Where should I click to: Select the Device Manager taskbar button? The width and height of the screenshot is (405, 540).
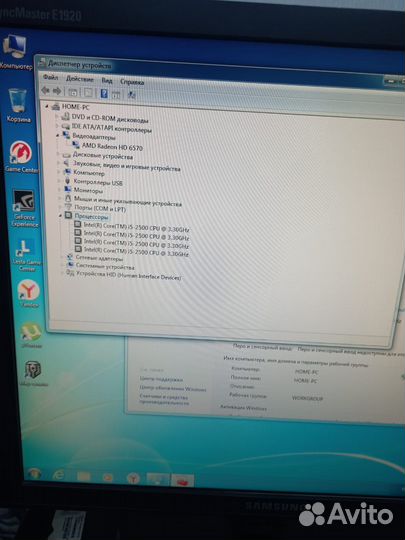(158, 479)
